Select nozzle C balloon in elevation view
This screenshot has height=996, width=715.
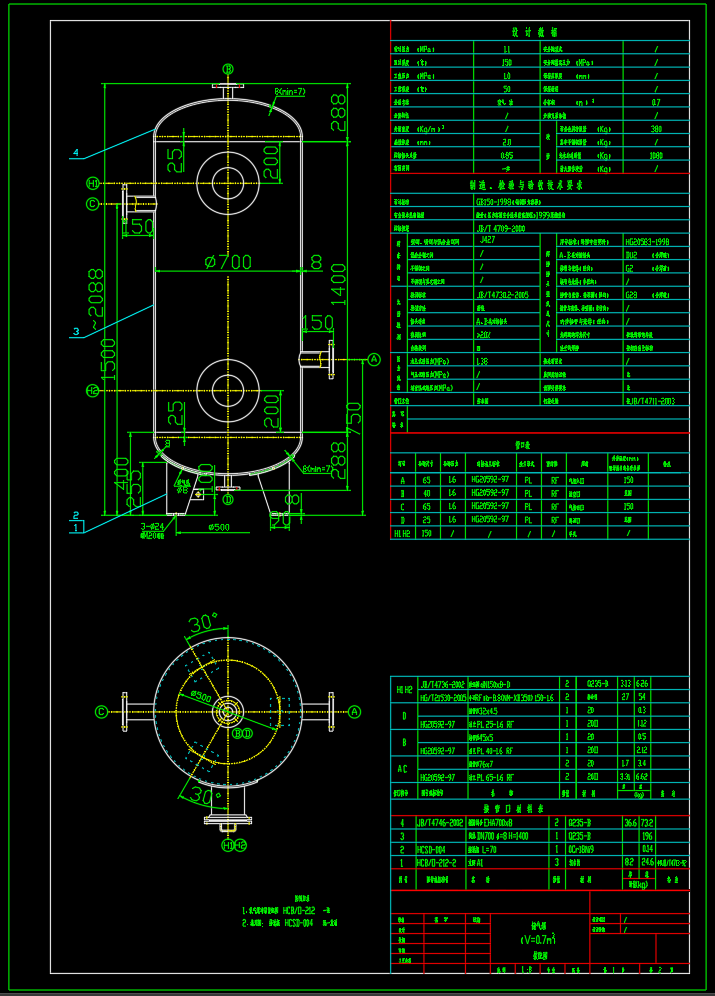(93, 204)
